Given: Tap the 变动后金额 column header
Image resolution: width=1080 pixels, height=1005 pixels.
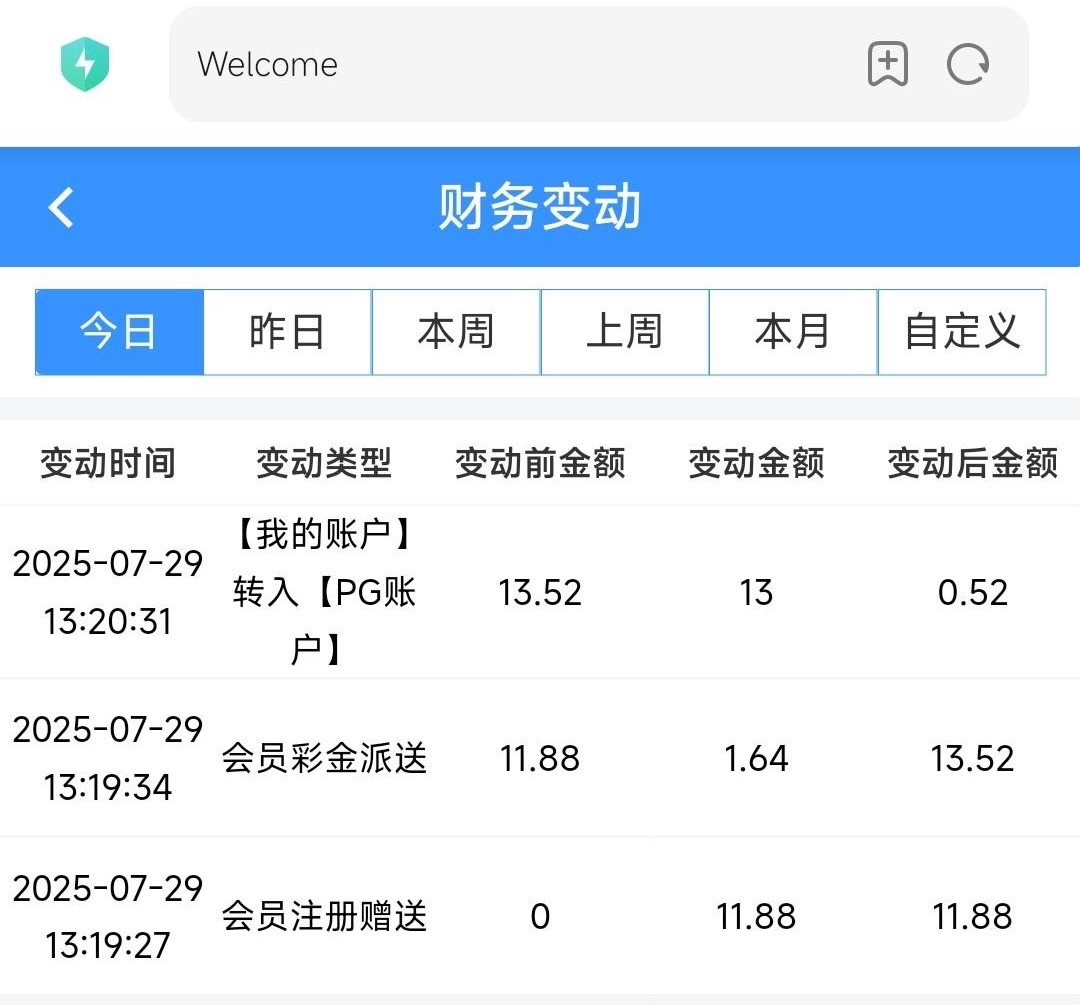Looking at the screenshot, I should pyautogui.click(x=972, y=464).
